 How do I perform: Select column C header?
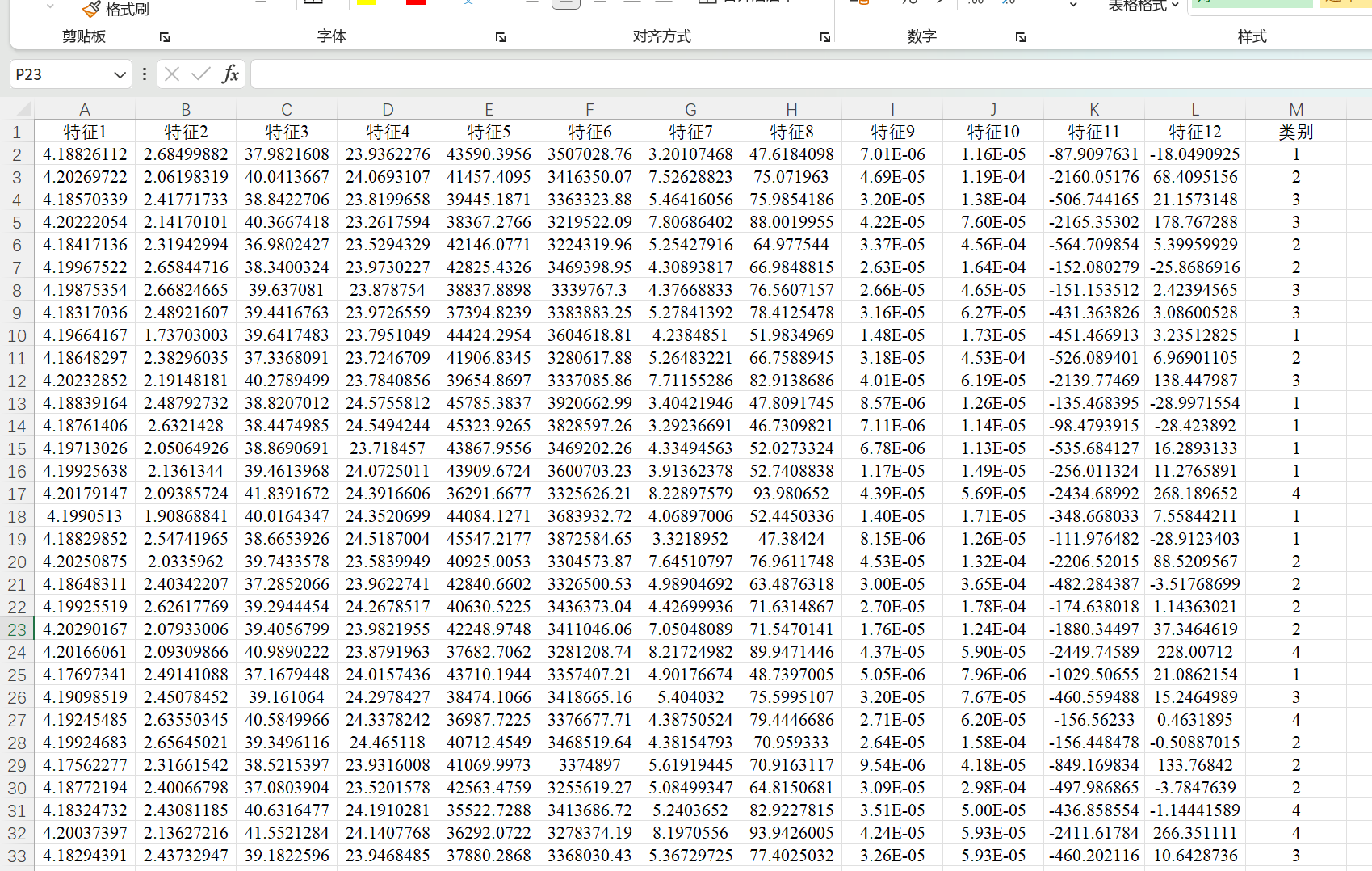(287, 110)
